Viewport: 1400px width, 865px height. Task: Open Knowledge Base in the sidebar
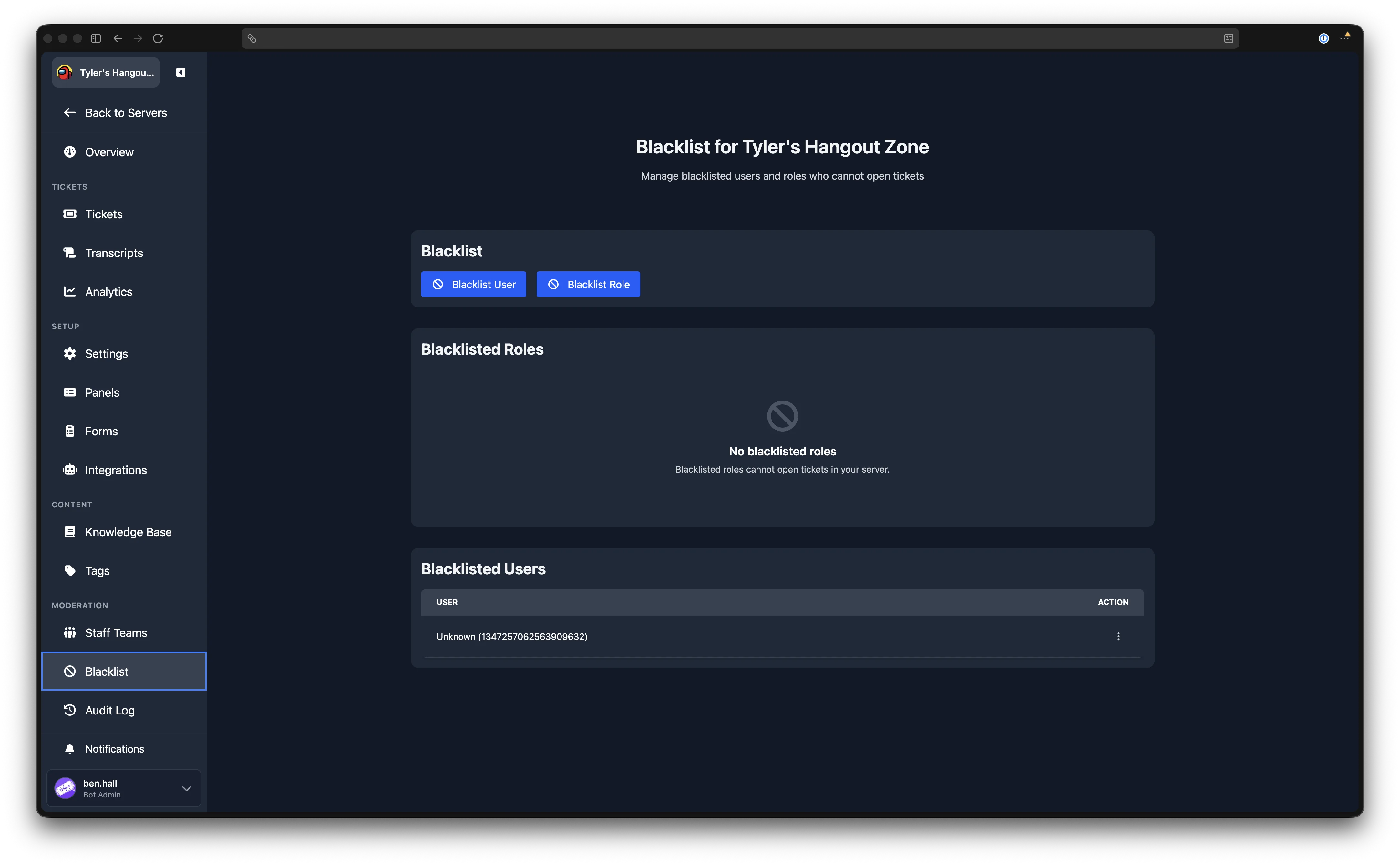(x=124, y=532)
